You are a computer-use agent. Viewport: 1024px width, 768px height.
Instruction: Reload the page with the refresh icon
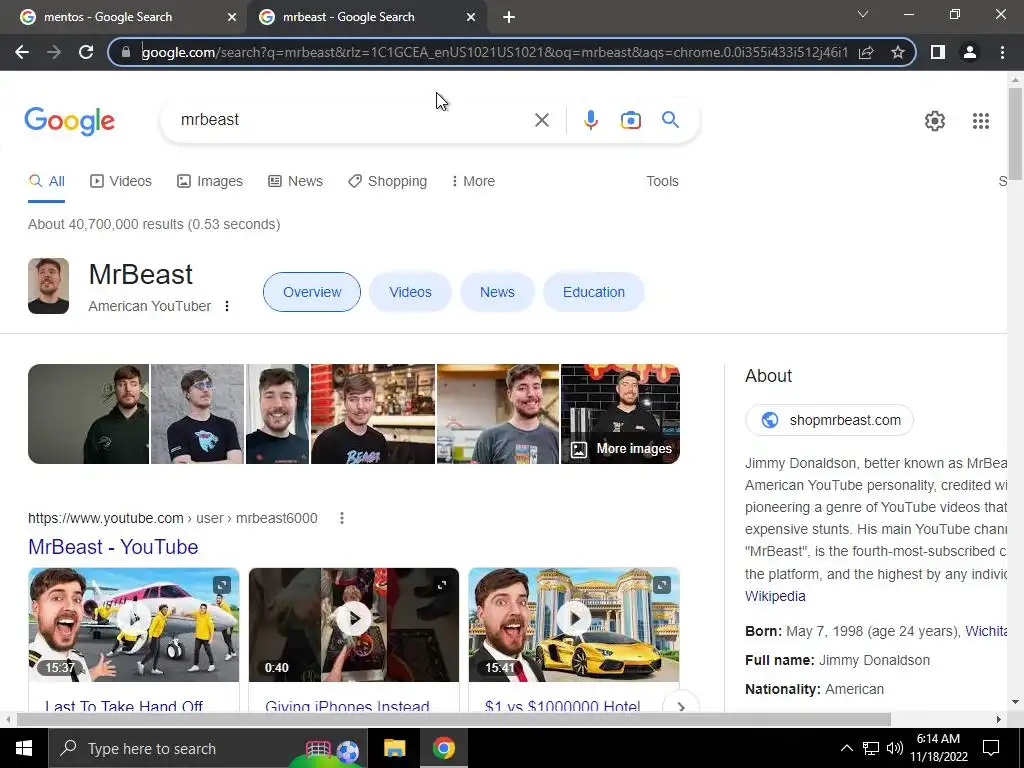point(86,52)
